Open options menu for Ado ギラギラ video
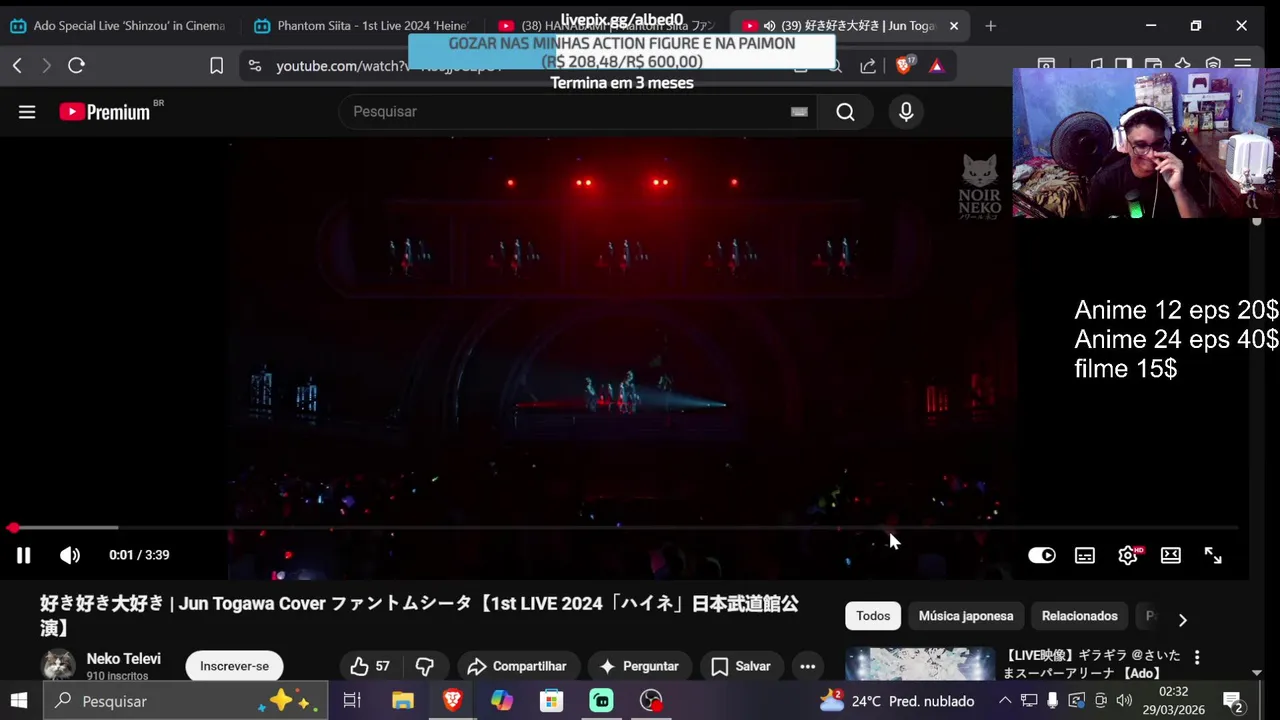The height and width of the screenshot is (720, 1280). (x=1197, y=658)
